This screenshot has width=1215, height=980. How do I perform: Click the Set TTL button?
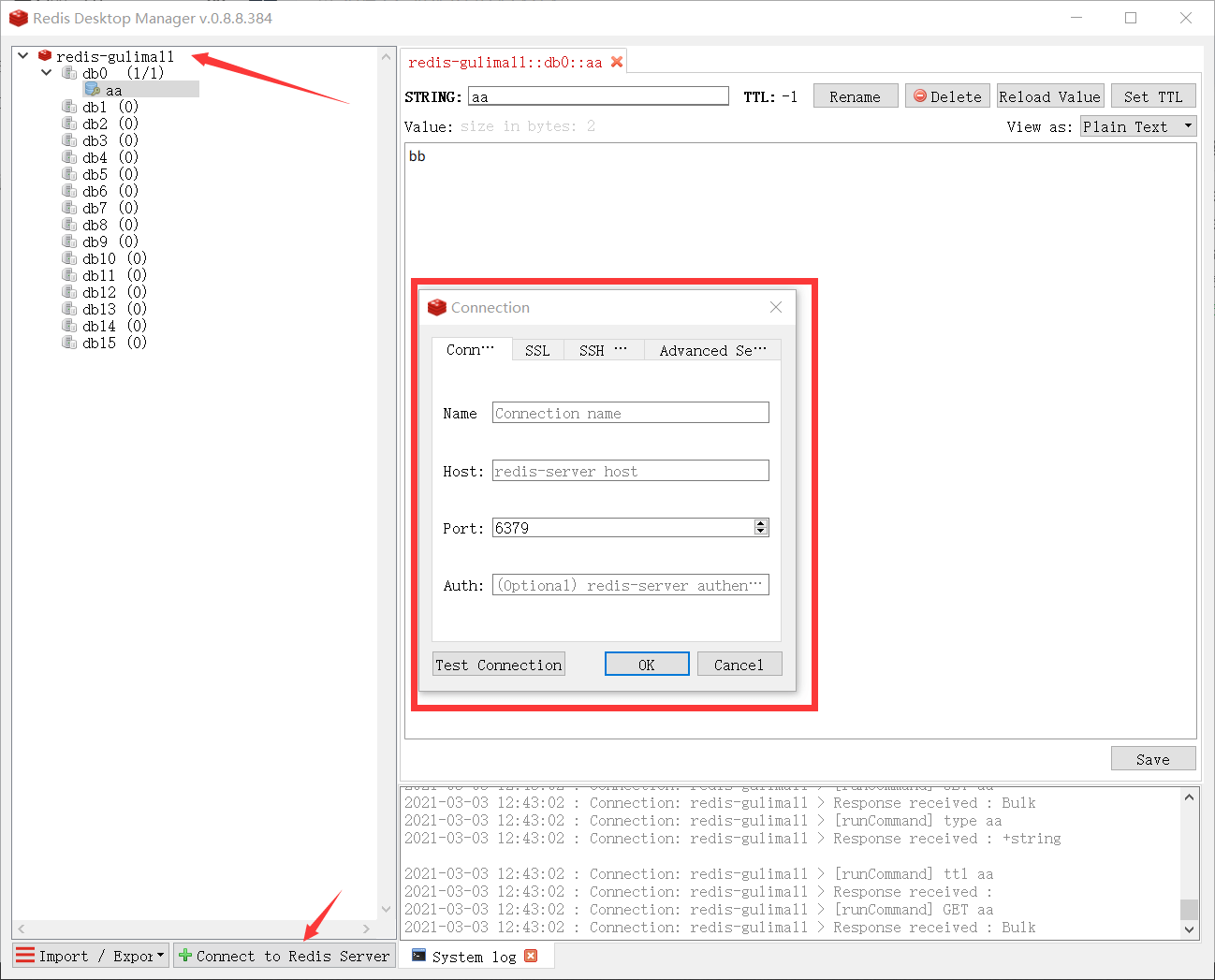point(1153,96)
